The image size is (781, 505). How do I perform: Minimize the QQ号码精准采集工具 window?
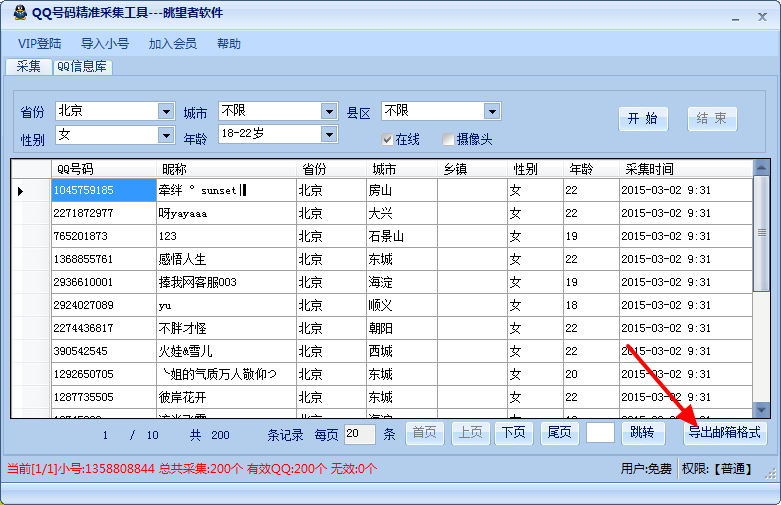[x=735, y=18]
